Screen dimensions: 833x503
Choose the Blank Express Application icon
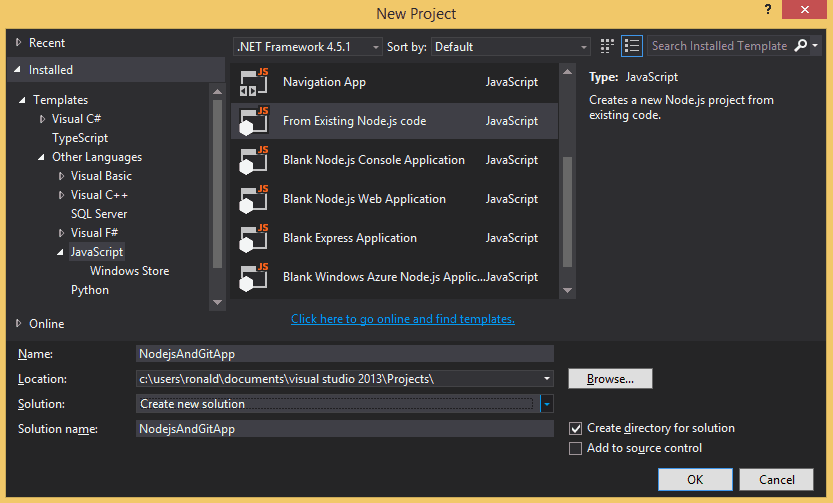tap(251, 238)
